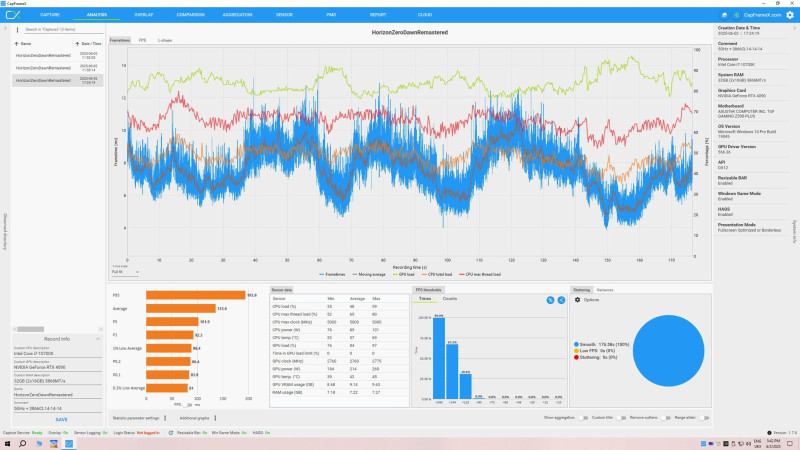Viewport: 800px width, 450px height.
Task: Toggle Remove outliers switch
Action: (665, 418)
